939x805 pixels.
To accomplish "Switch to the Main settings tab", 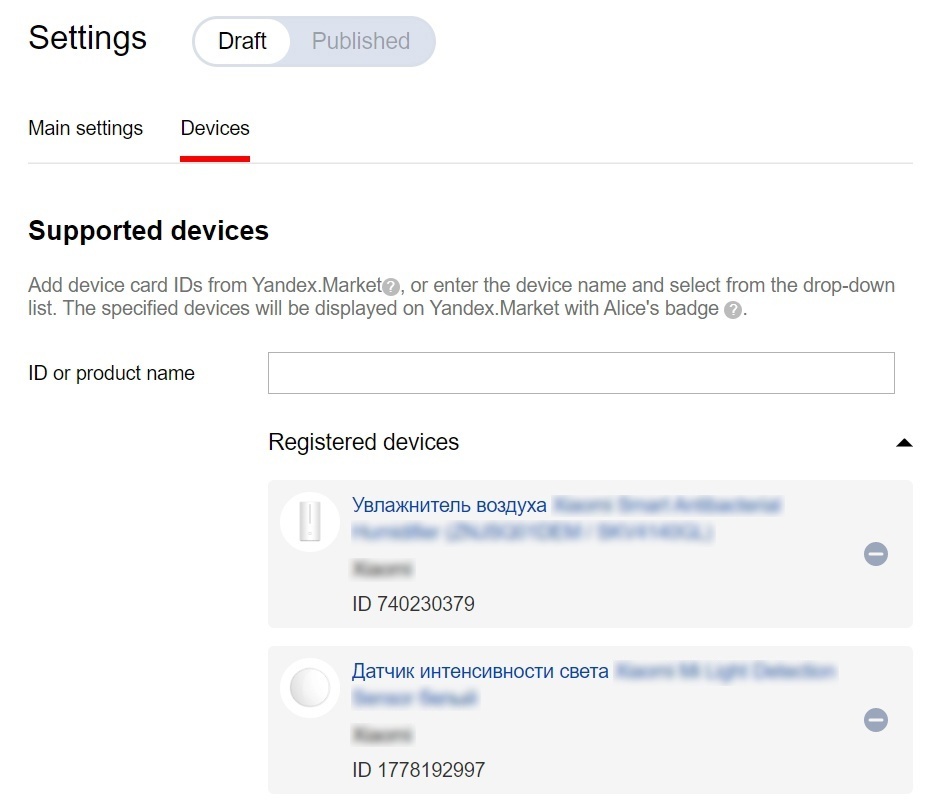I will (85, 128).
